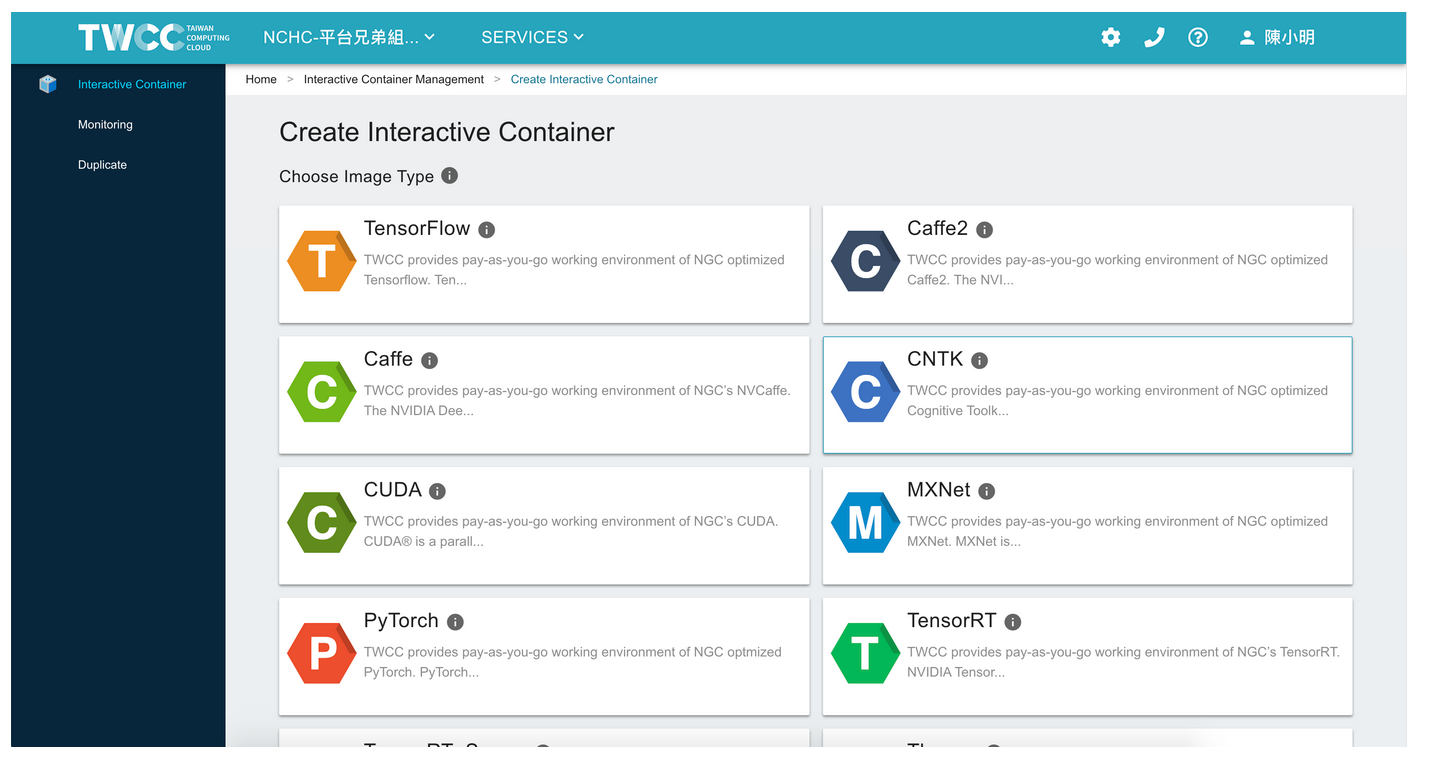Show info tooltip next to CUDA

pos(438,491)
